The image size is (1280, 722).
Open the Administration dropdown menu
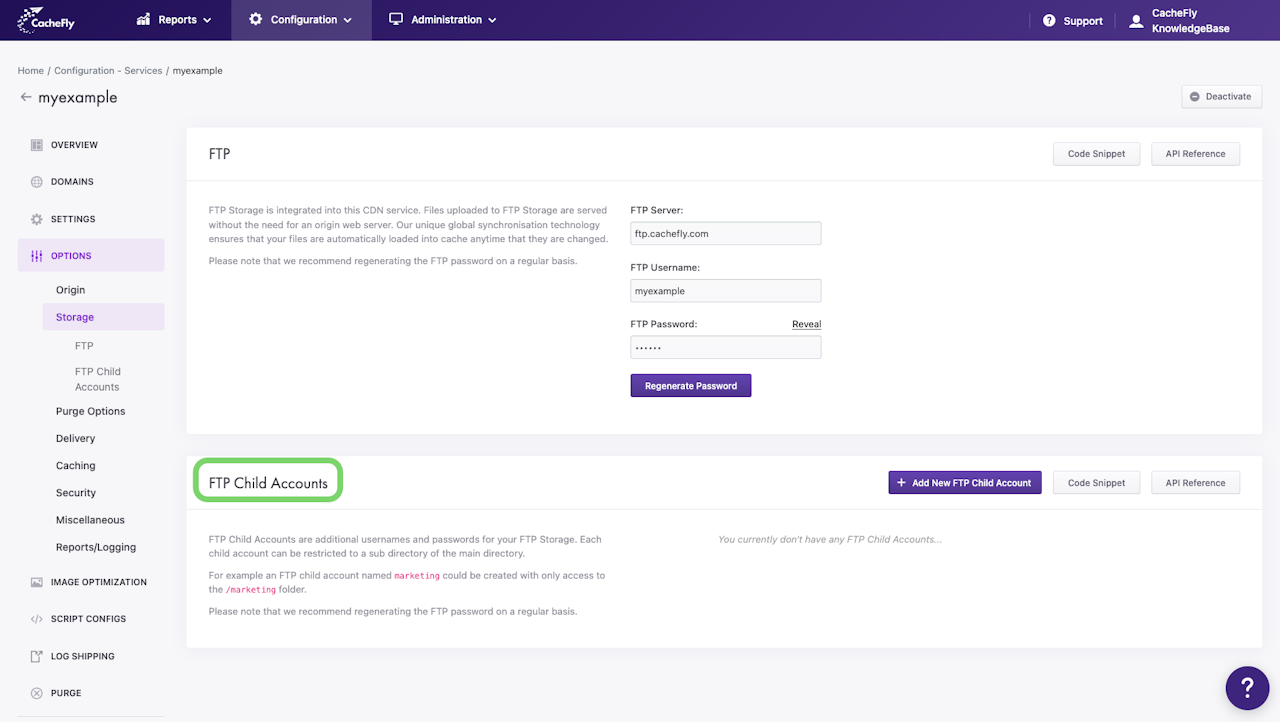(442, 20)
